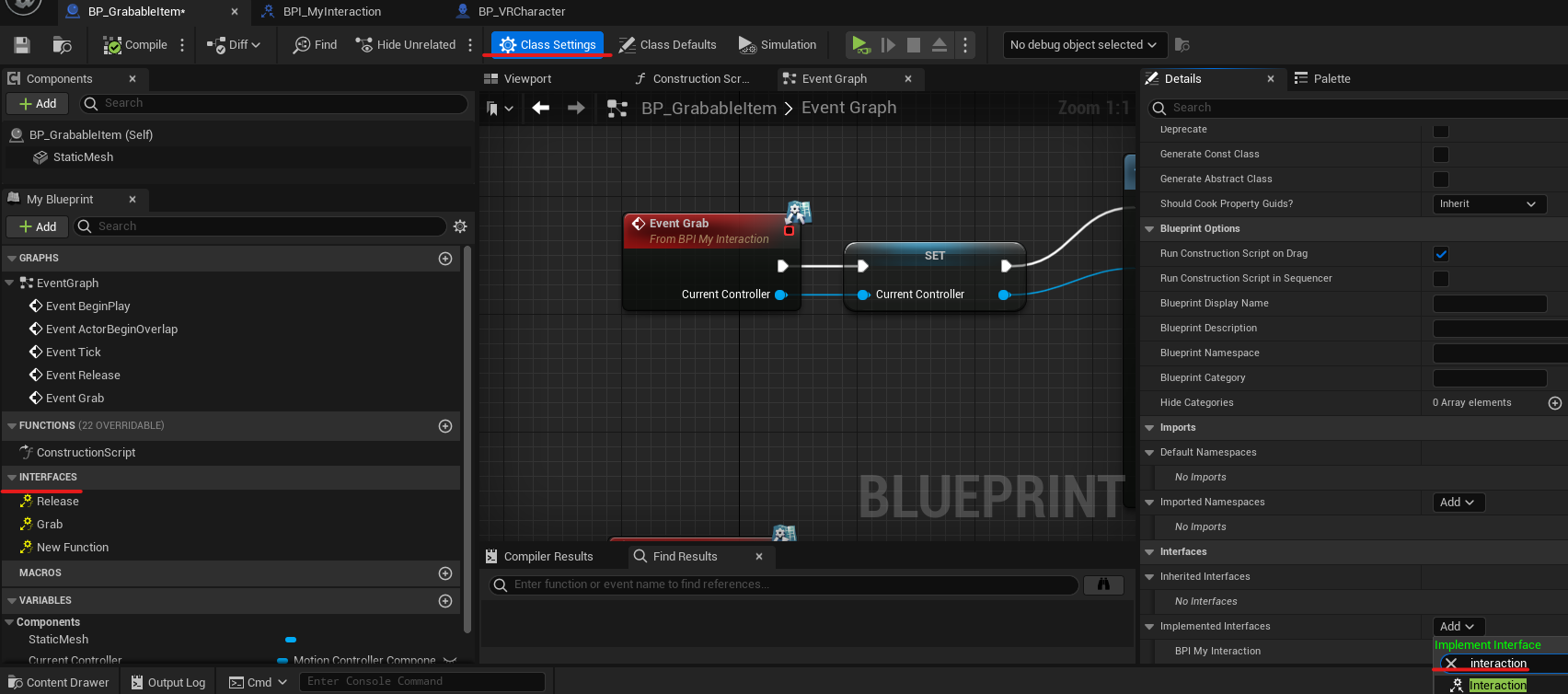
Task: Play the level in editor
Action: tap(859, 45)
